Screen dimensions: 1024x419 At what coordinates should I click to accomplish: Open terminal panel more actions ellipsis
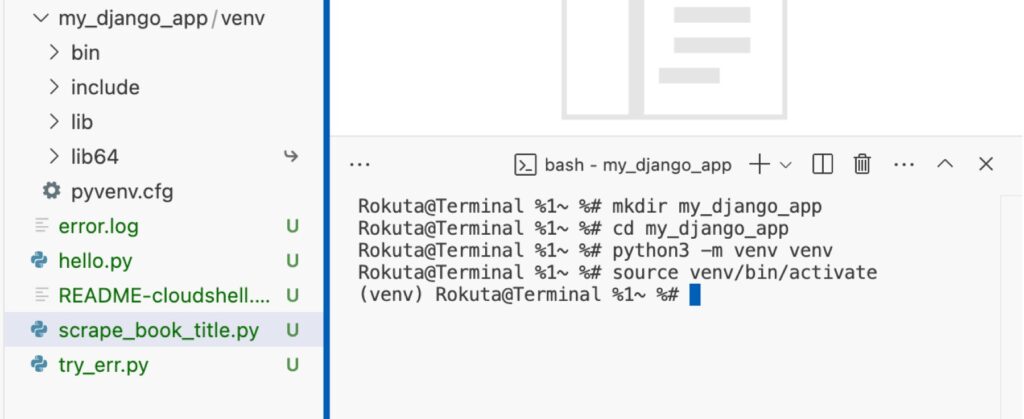[x=903, y=164]
